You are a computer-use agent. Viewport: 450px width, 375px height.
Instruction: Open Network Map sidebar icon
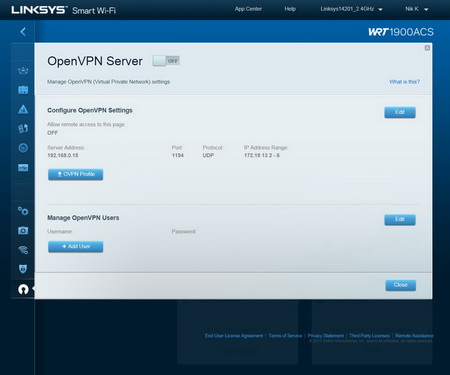point(23,71)
